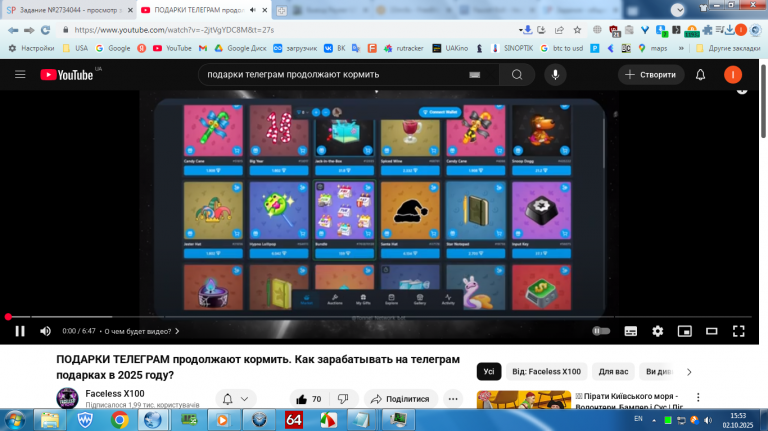Show more filter chips with right arrow
This screenshot has height=431, width=768.
(x=689, y=372)
